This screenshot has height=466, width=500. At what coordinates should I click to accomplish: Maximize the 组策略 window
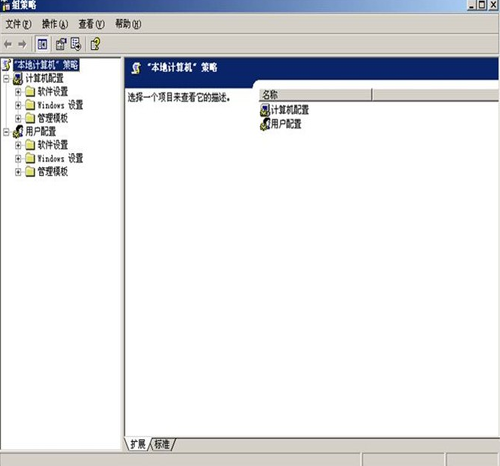(482, 5)
